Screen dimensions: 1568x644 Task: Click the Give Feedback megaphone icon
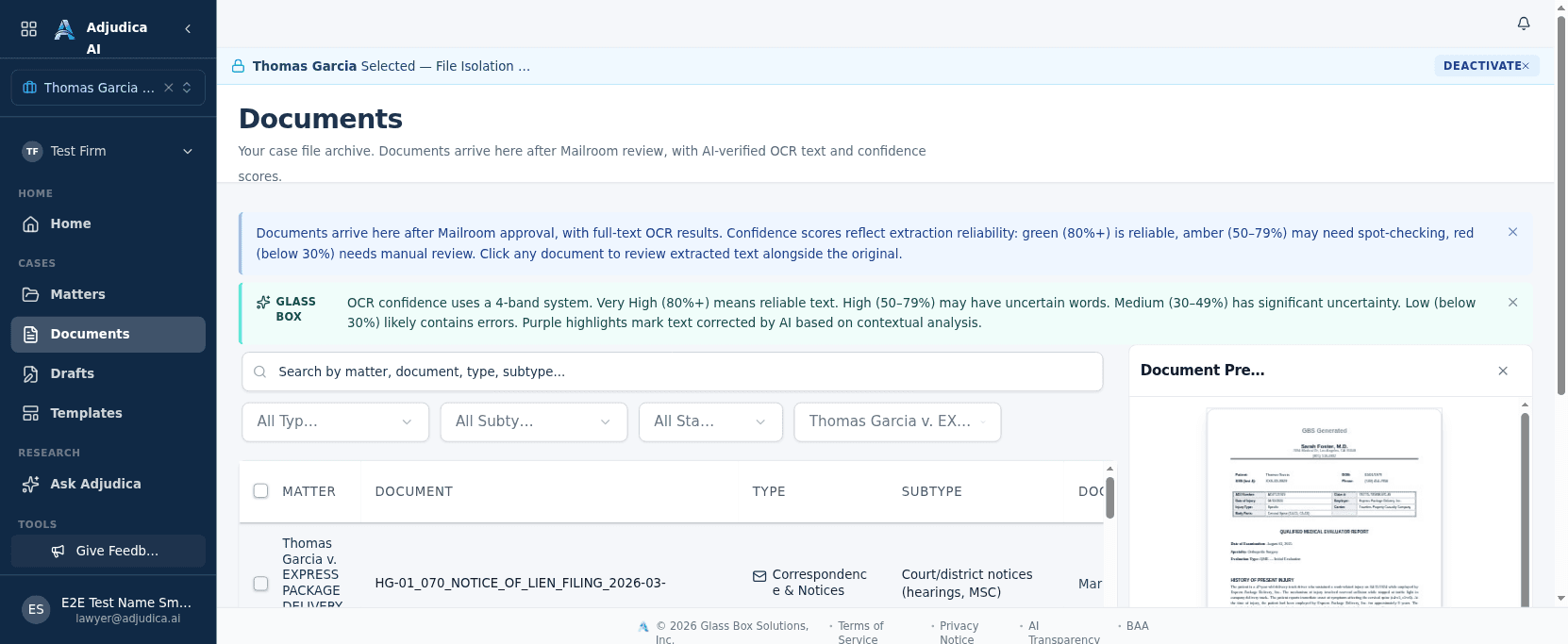tap(58, 551)
